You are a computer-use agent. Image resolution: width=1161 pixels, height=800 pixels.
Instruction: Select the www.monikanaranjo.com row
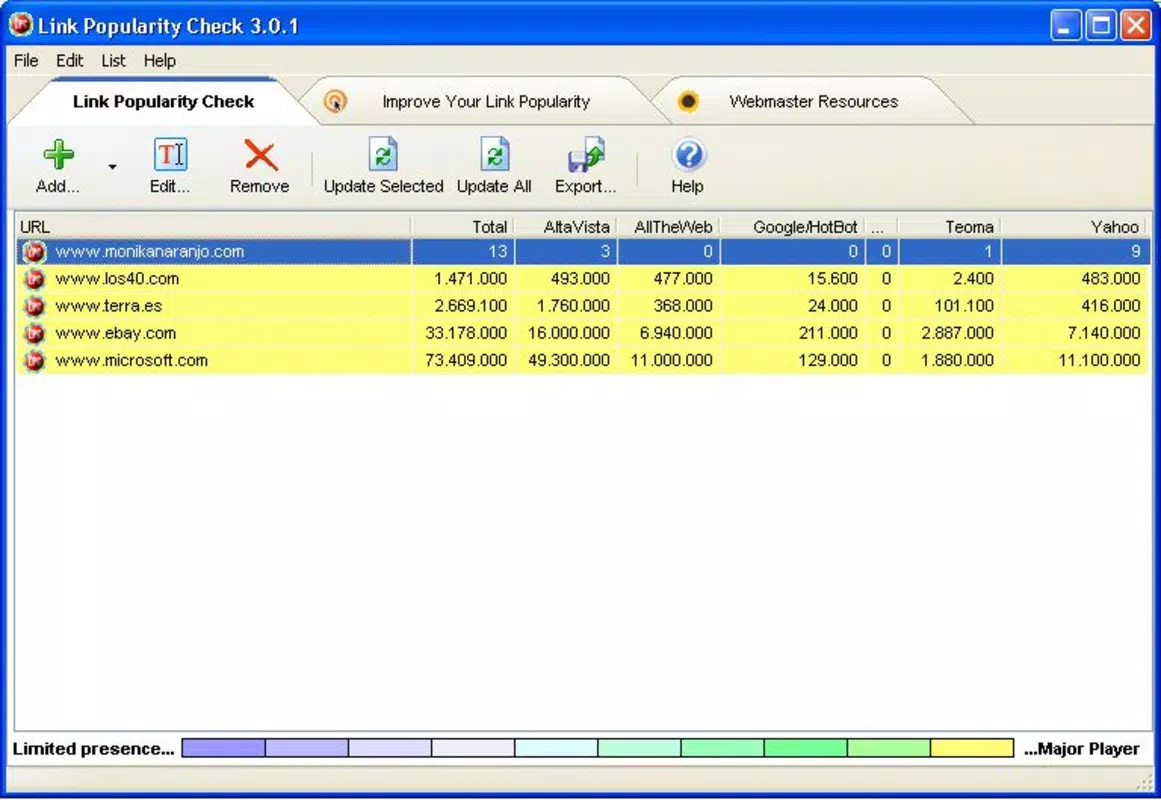(583, 252)
